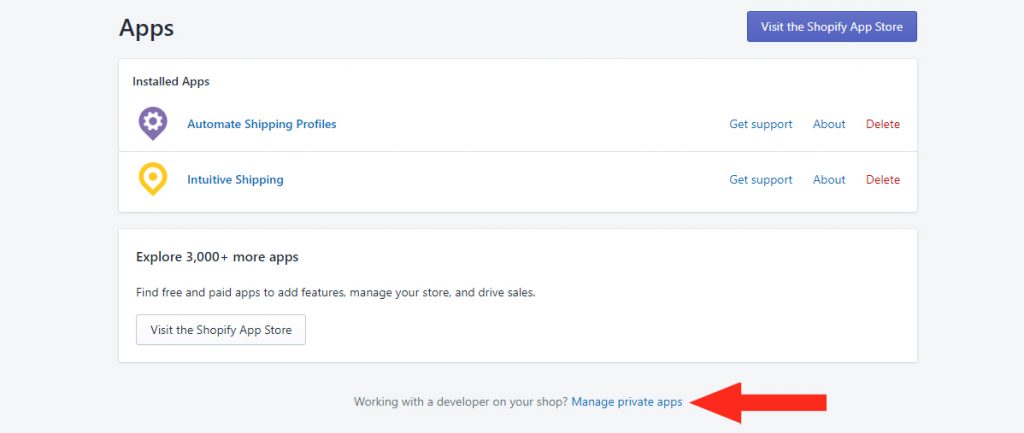Click the white Visit the Shopify App Store button
The height and width of the screenshot is (433, 1024).
coord(221,330)
